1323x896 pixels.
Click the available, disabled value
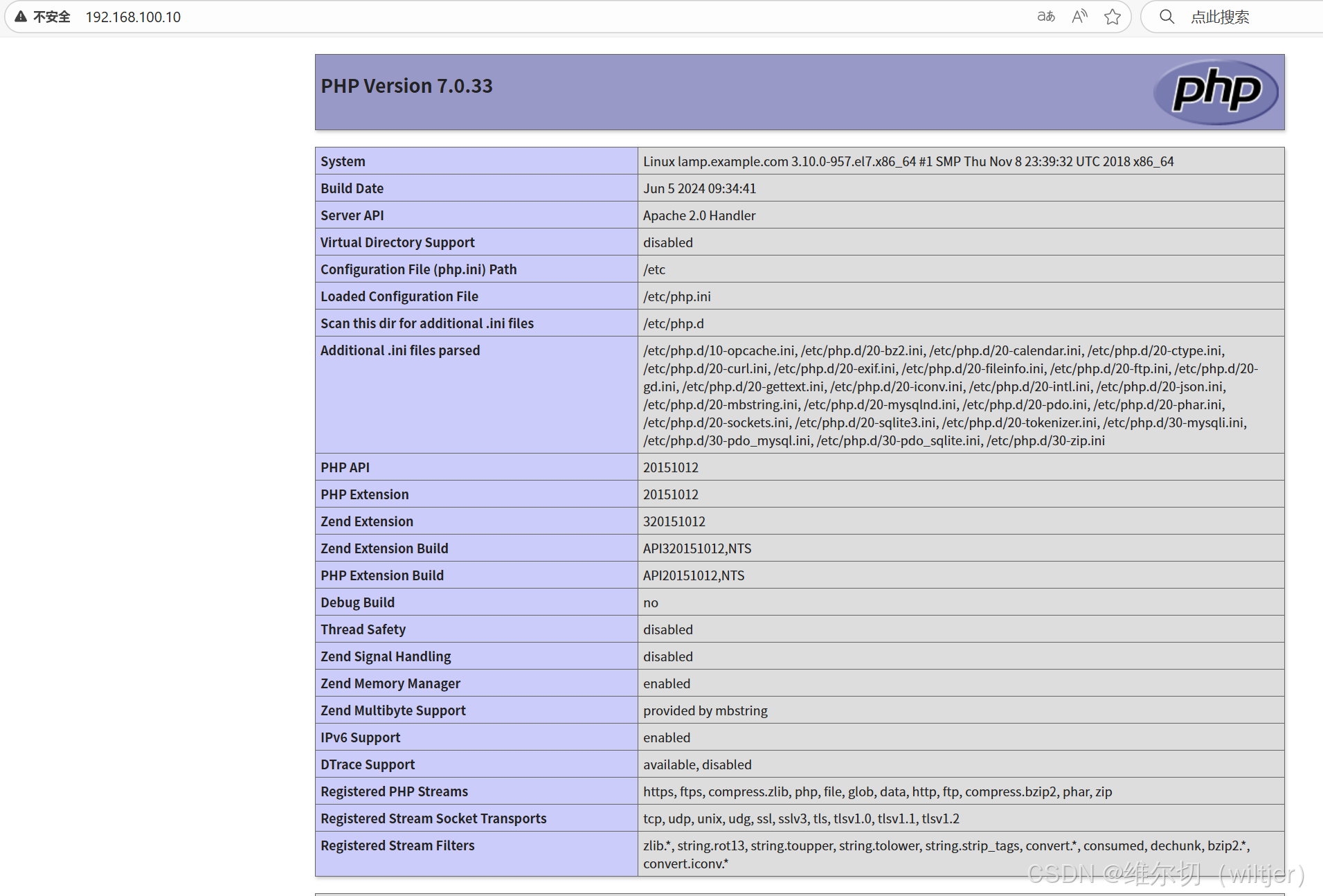coord(697,764)
